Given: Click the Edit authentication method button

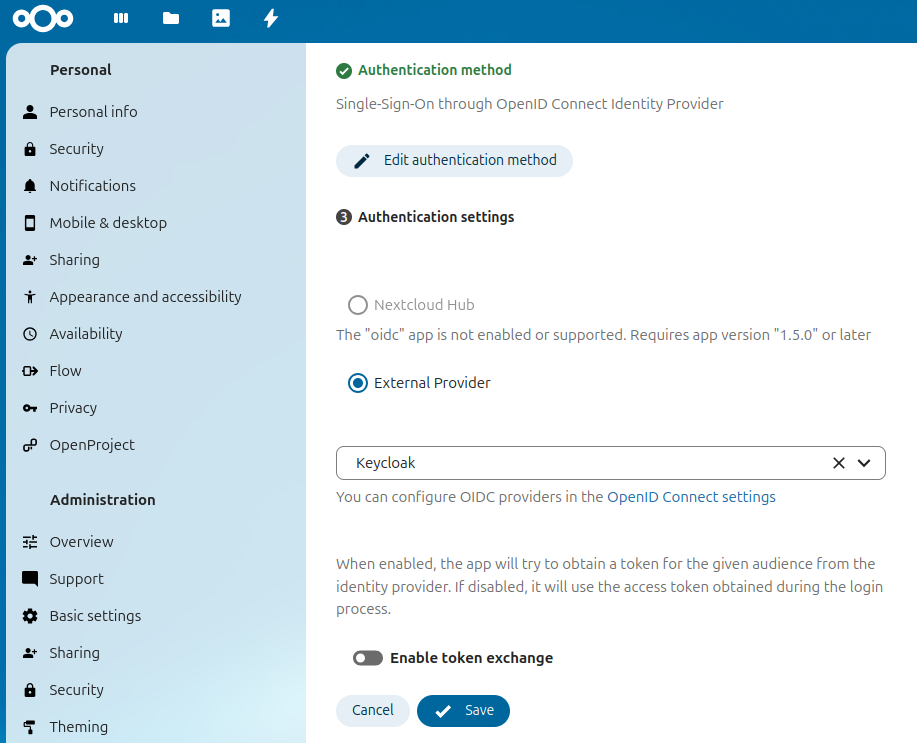Looking at the screenshot, I should tap(454, 160).
